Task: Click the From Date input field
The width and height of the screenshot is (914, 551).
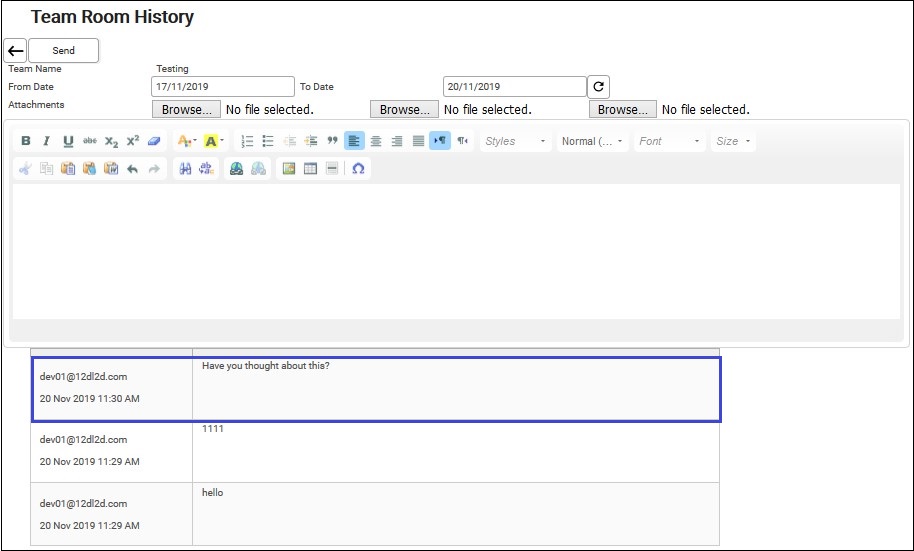Action: click(223, 87)
